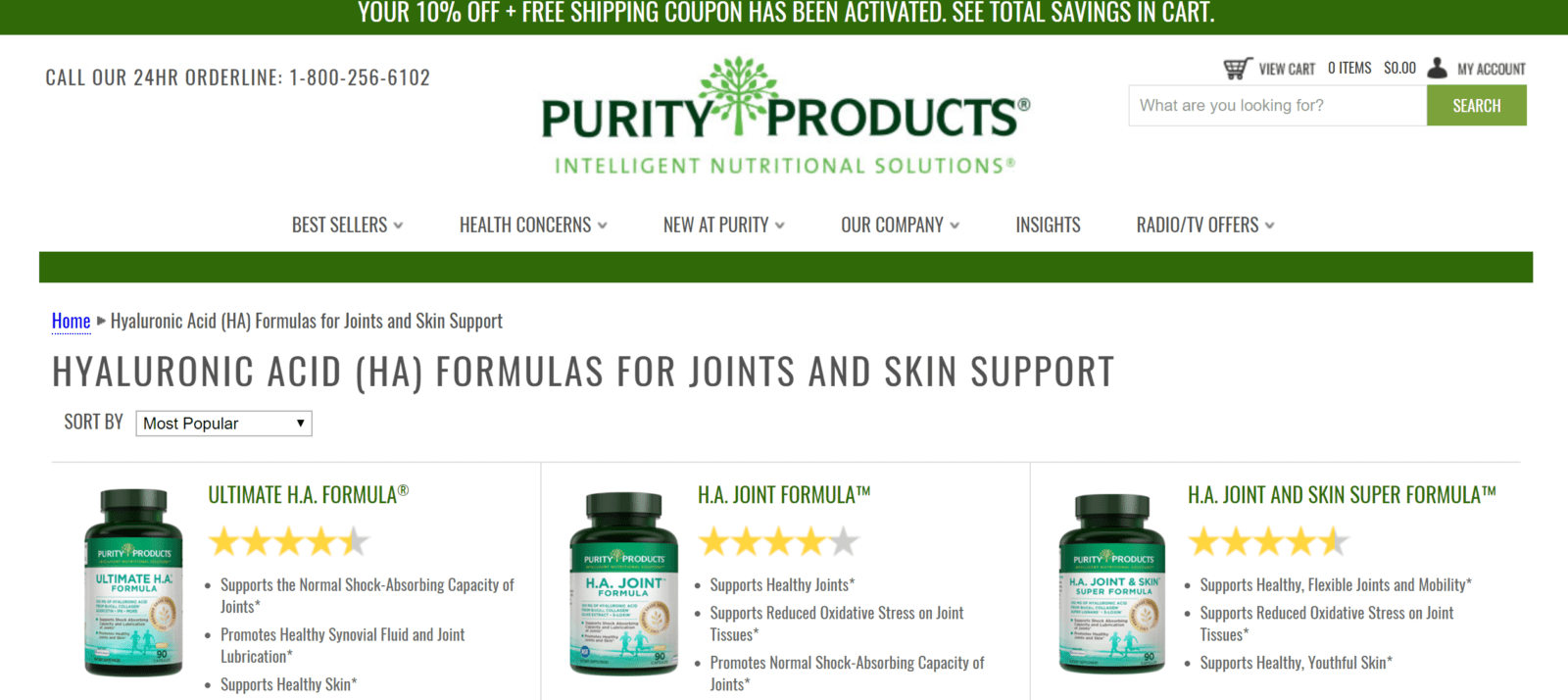
Task: Go to the Insights page
Action: click(1048, 225)
